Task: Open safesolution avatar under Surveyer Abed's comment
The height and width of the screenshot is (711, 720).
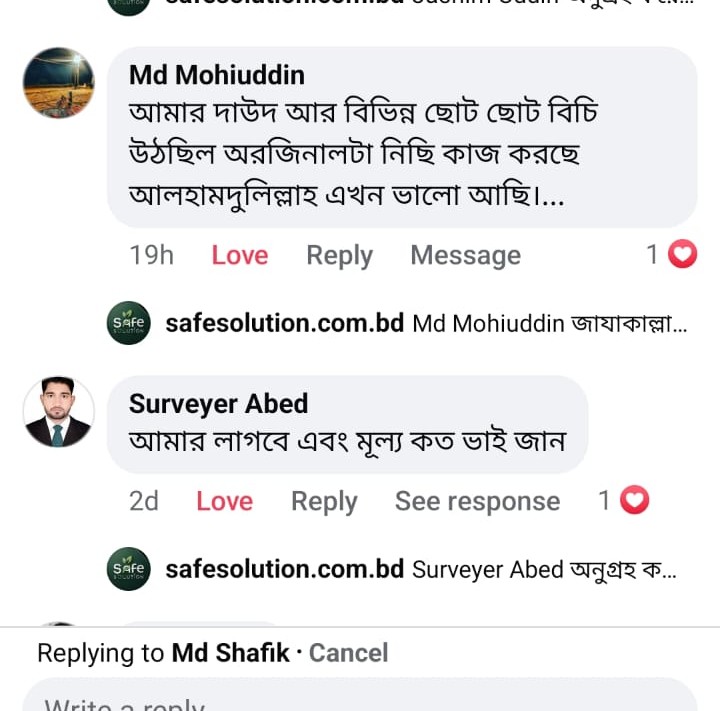Action: point(129,569)
